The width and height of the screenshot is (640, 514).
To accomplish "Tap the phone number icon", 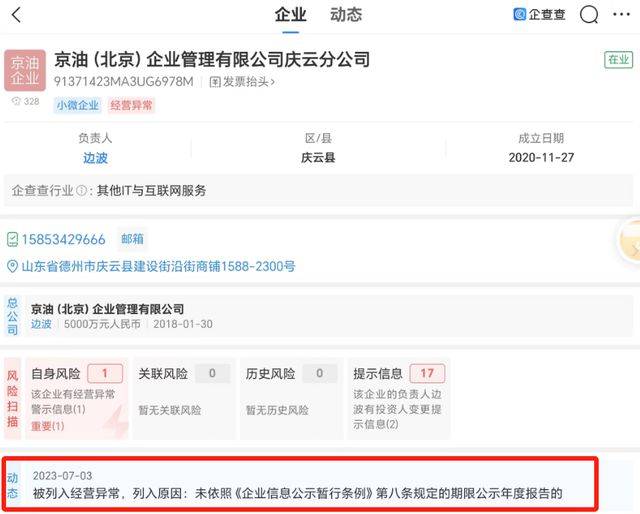I will click(13, 239).
